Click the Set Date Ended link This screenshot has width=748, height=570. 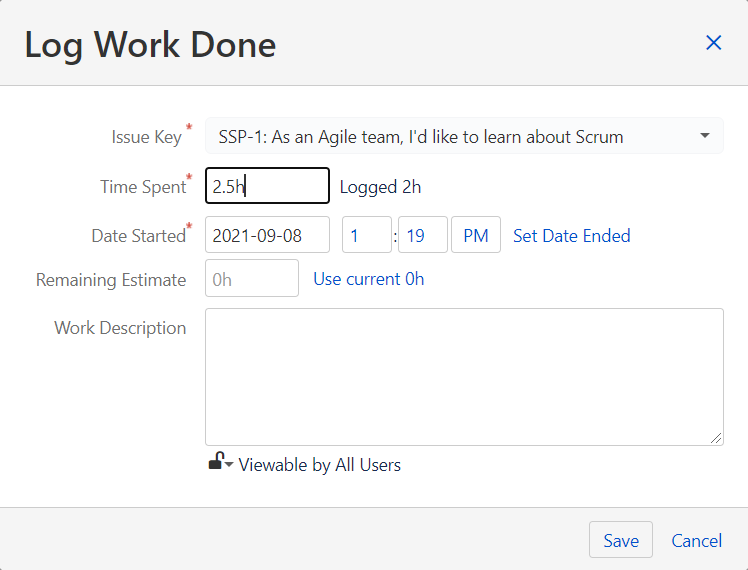(x=571, y=236)
